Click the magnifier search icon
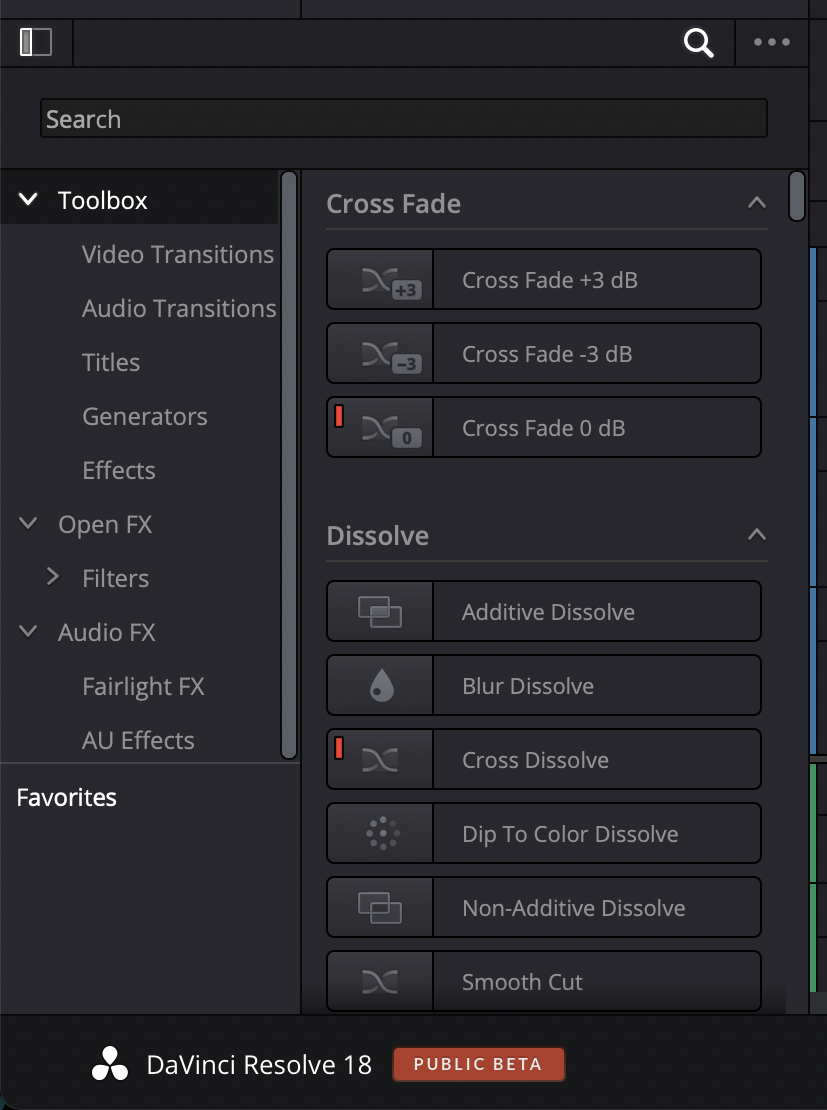Viewport: 827px width, 1110px height. point(698,42)
